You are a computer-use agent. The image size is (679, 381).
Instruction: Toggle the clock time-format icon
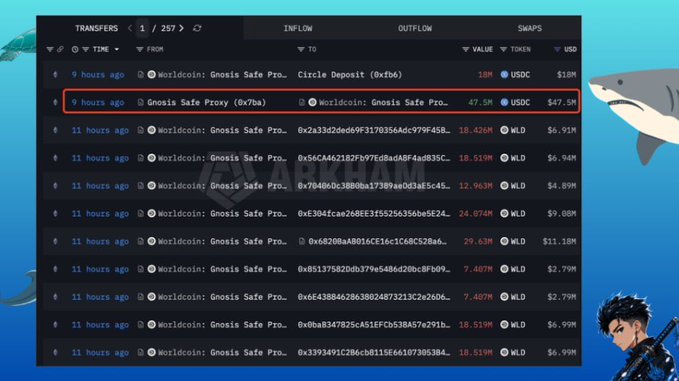click(x=75, y=49)
